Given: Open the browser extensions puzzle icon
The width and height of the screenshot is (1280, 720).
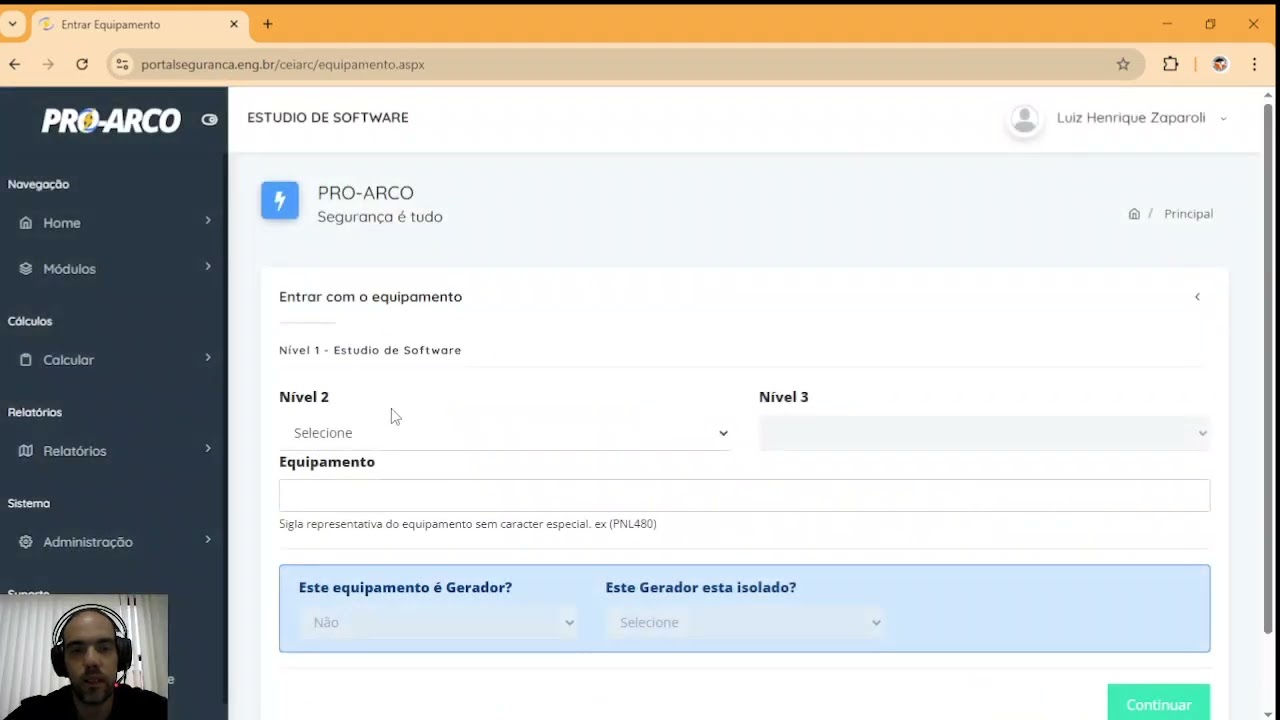Looking at the screenshot, I should click(1171, 64).
